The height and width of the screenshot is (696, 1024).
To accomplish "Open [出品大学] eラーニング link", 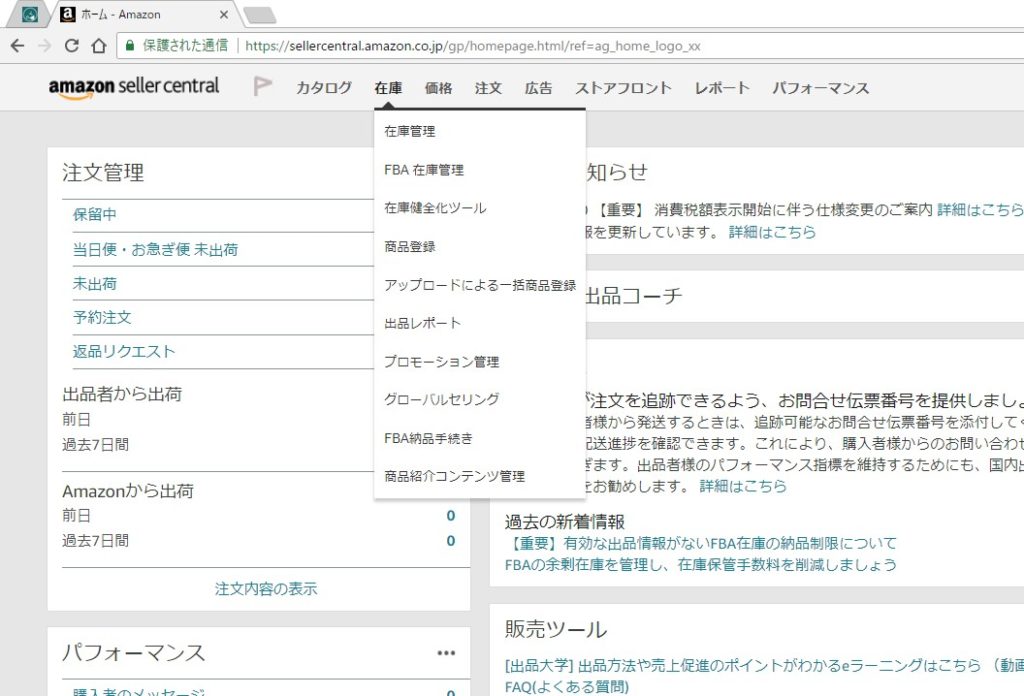I will [x=764, y=665].
